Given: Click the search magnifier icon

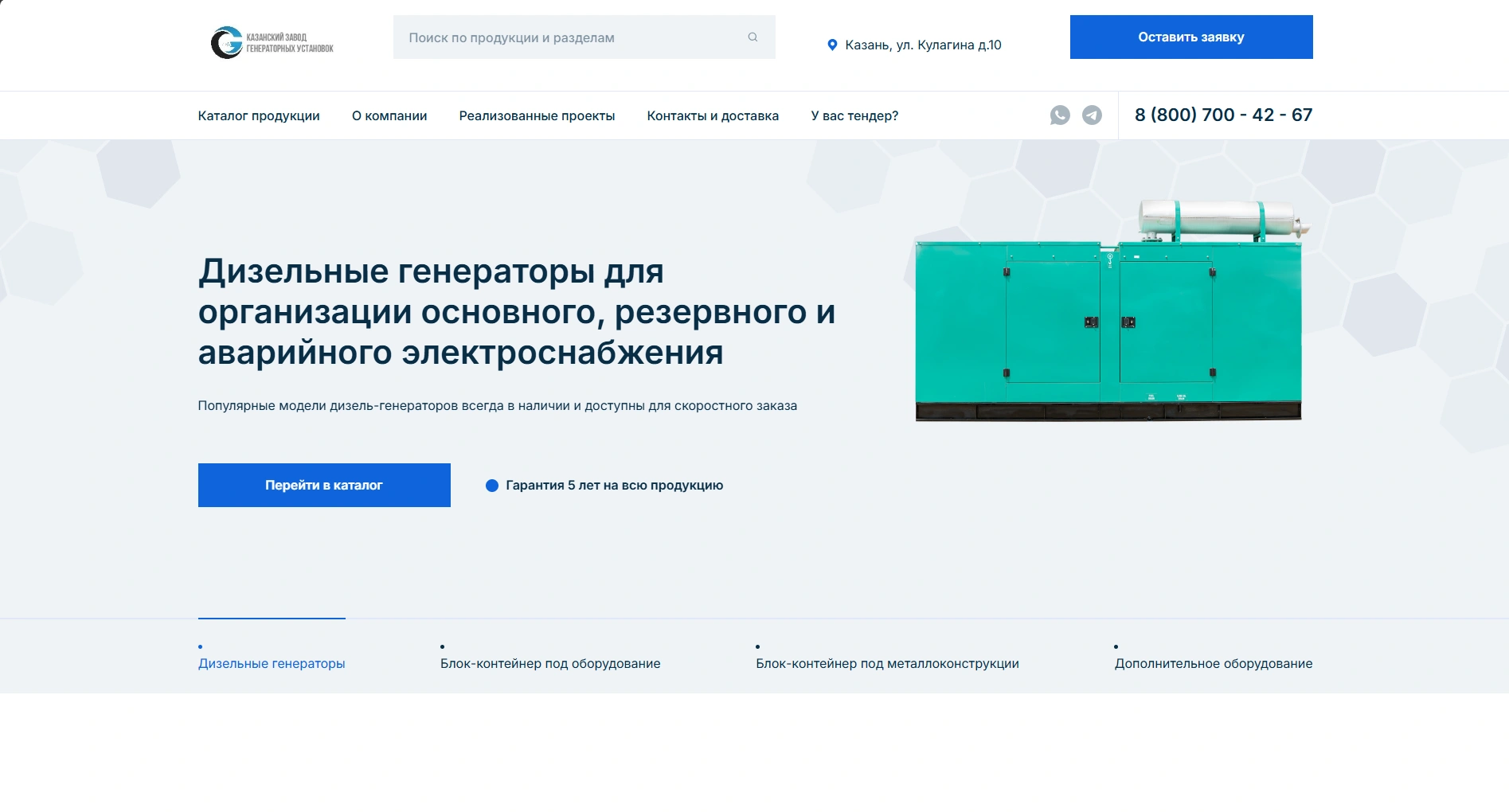Looking at the screenshot, I should click(753, 37).
